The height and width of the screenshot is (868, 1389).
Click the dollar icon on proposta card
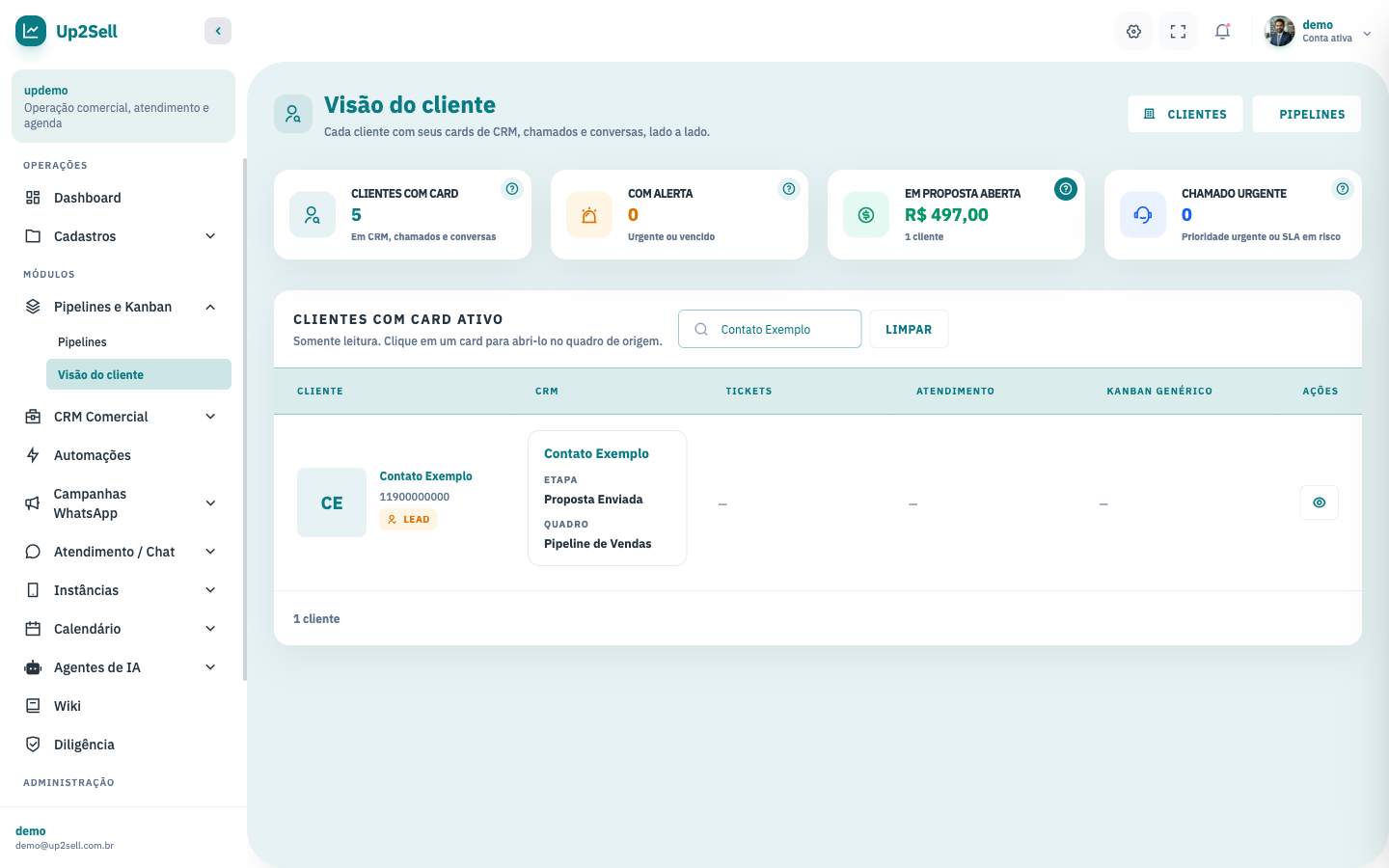point(866,214)
